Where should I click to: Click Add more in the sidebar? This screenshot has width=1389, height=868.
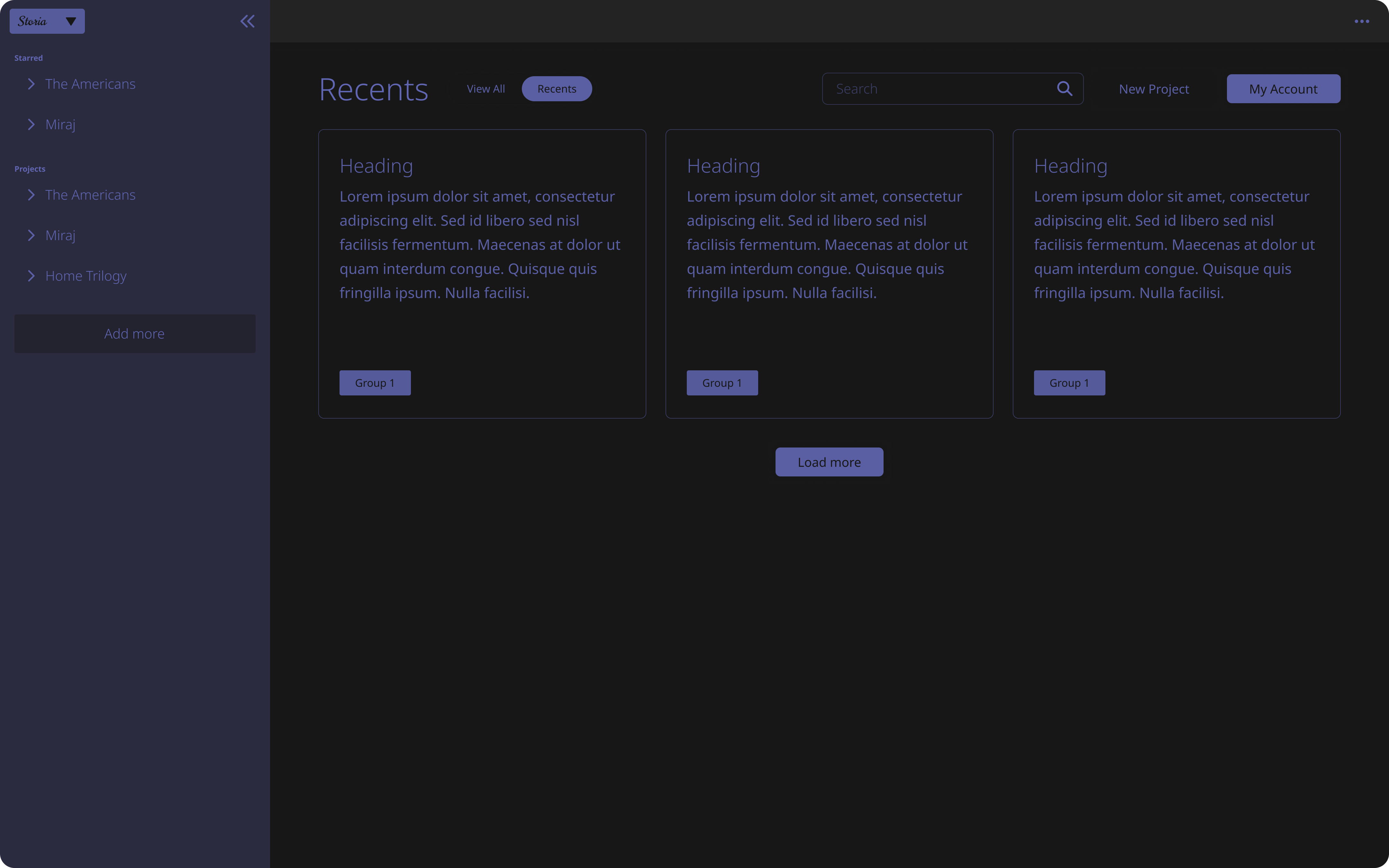(134, 334)
